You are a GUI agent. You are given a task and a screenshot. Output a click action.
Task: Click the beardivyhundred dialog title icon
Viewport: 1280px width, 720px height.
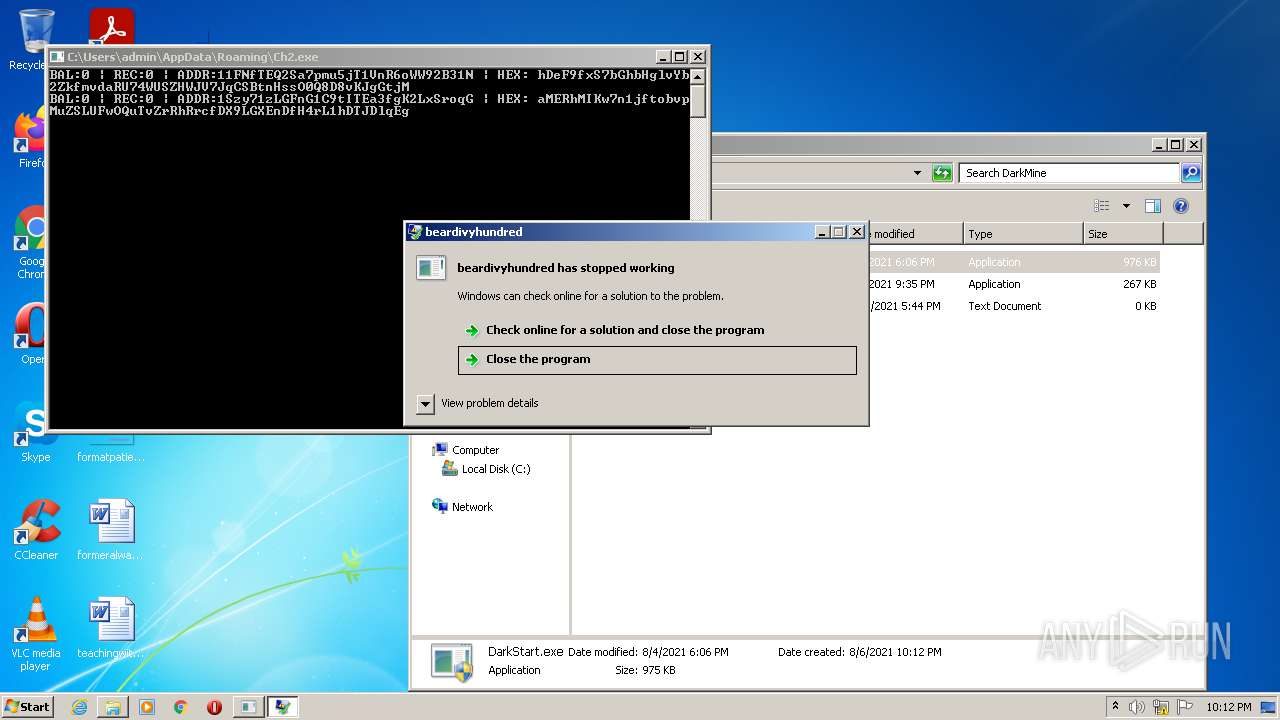tap(415, 232)
